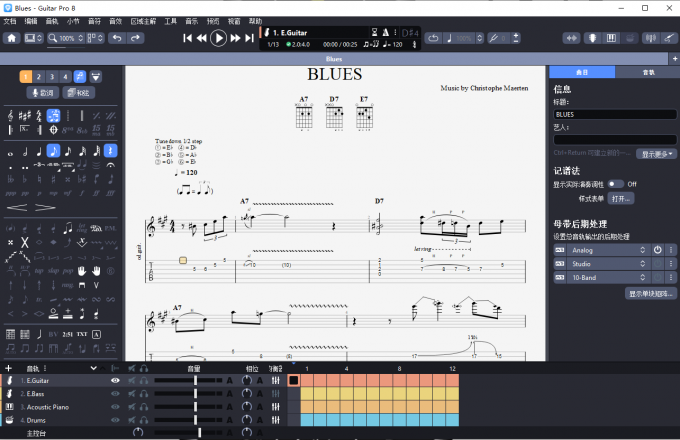Click the 显示单块矩阵 button
The height and width of the screenshot is (440, 680).
coord(651,294)
